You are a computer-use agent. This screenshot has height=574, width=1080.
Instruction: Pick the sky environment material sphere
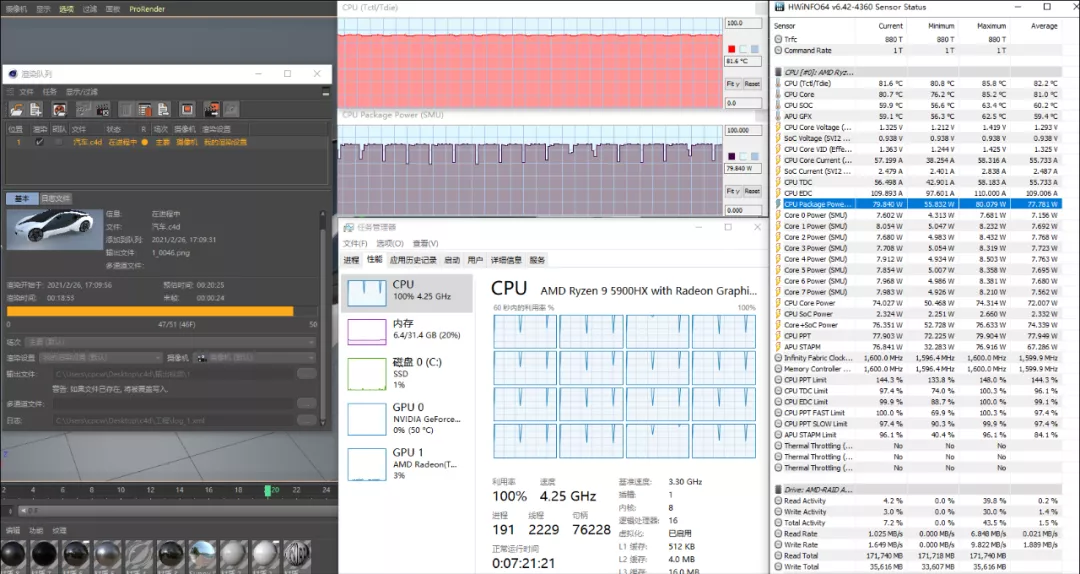click(x=202, y=554)
